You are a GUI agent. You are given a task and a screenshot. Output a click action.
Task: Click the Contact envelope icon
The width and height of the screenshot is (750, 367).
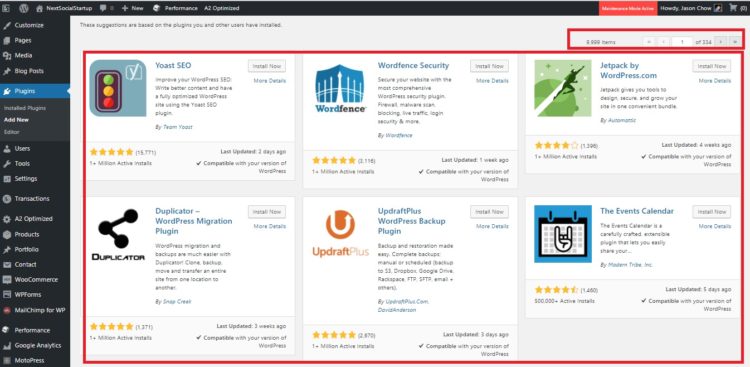(x=7, y=265)
